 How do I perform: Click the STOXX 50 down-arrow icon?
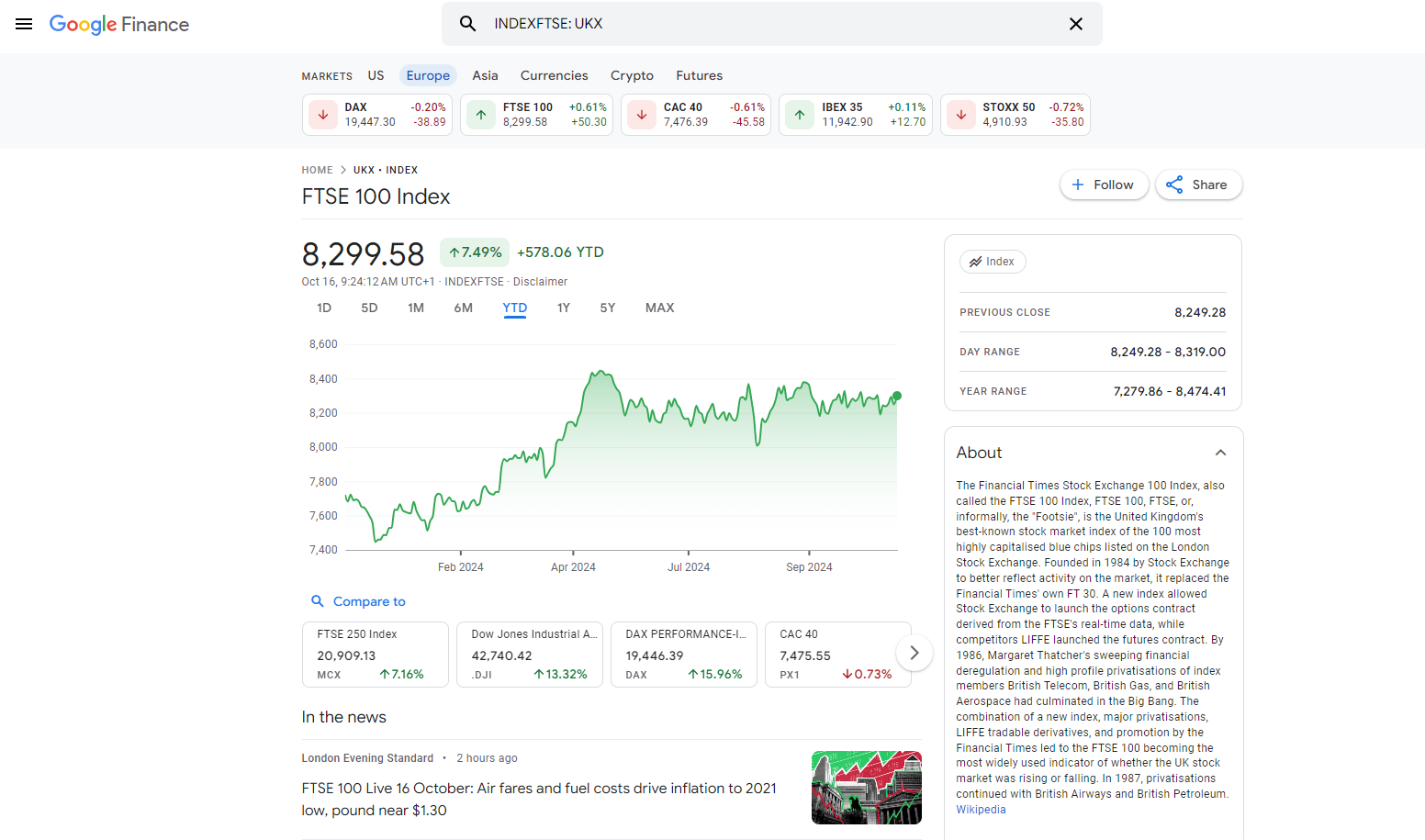[x=960, y=115]
